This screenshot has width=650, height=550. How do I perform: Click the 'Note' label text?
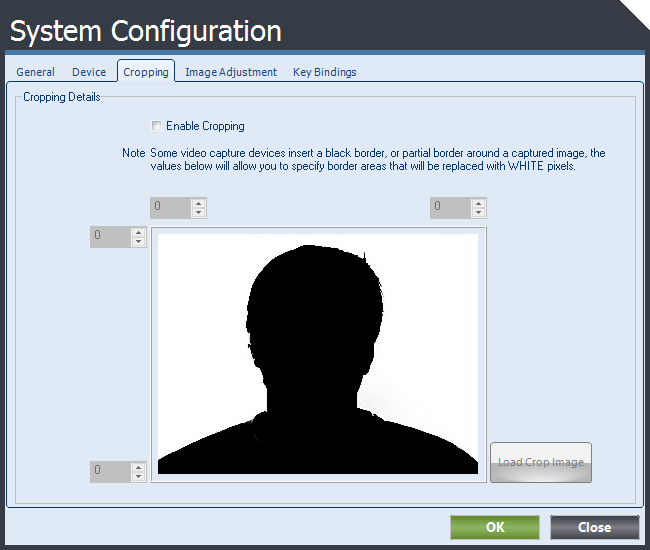click(133, 153)
